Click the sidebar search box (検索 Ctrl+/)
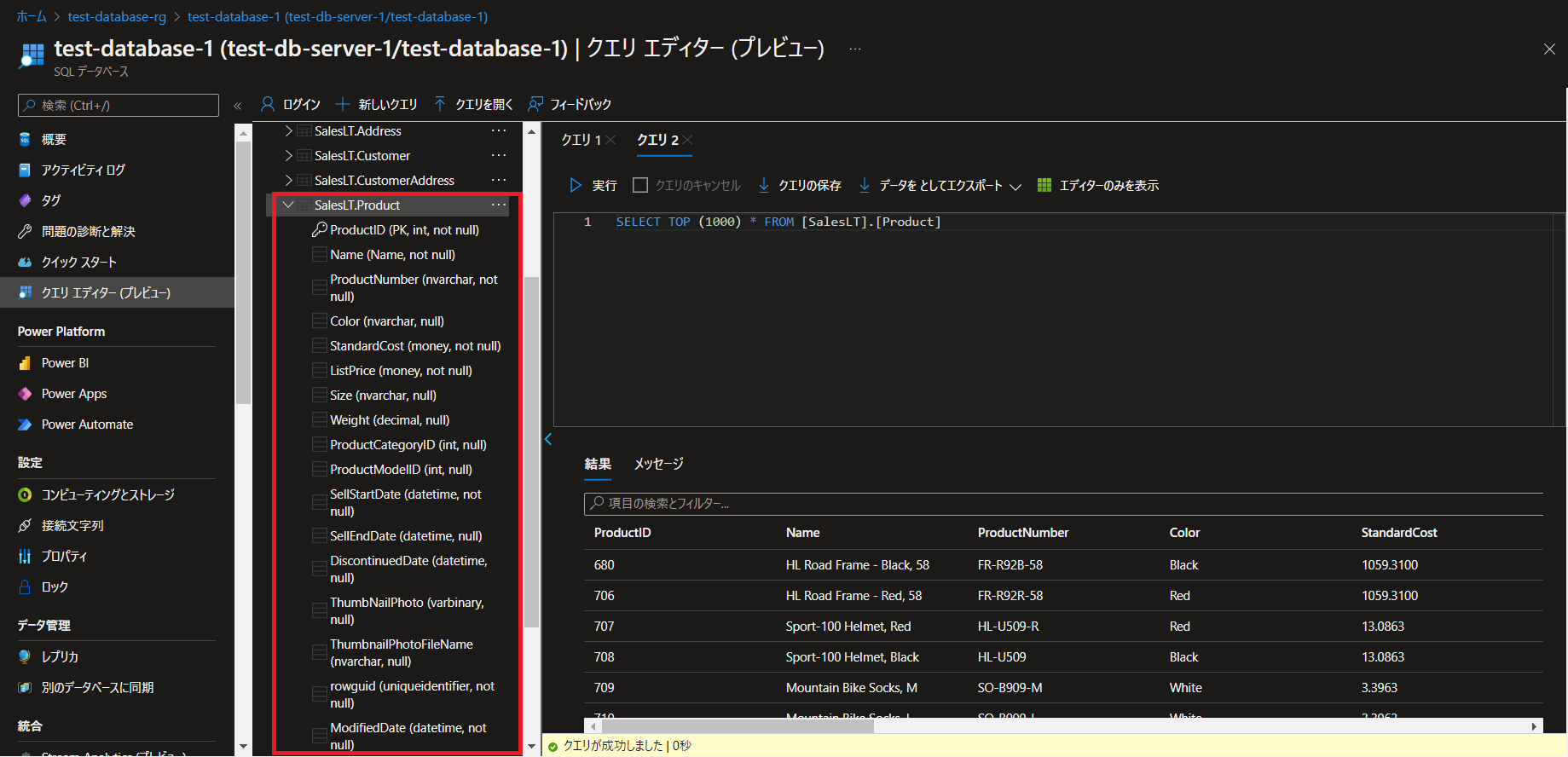 pos(119,105)
